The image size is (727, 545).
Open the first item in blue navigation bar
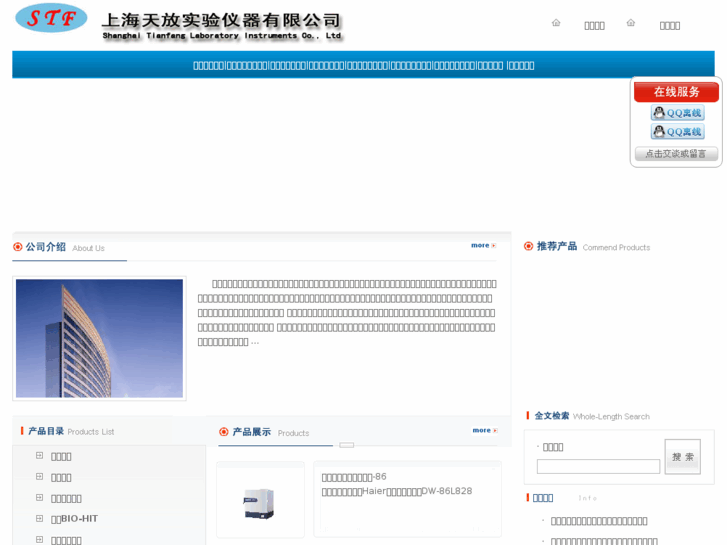[x=208, y=65]
